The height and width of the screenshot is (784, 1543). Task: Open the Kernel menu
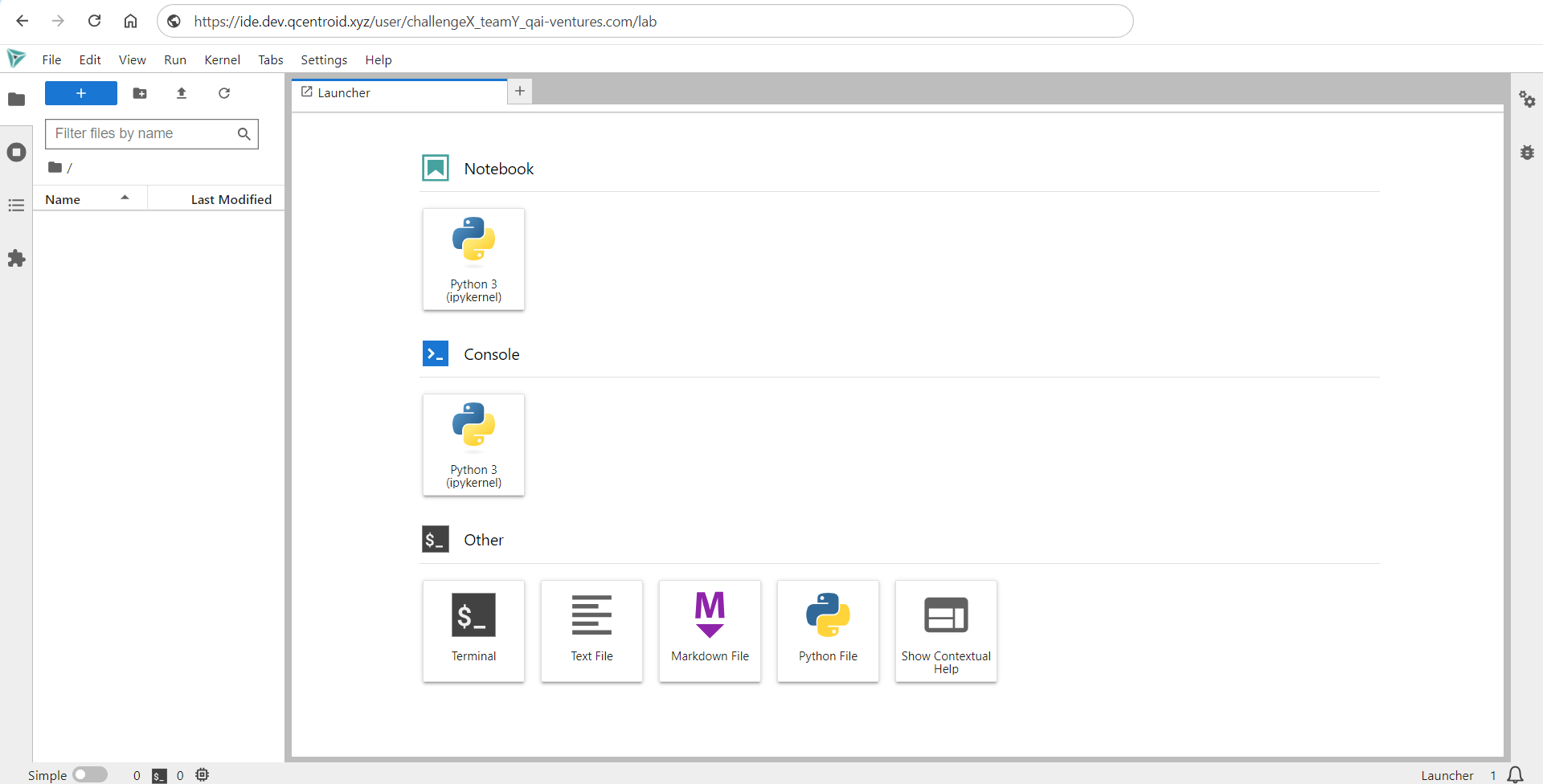point(222,60)
